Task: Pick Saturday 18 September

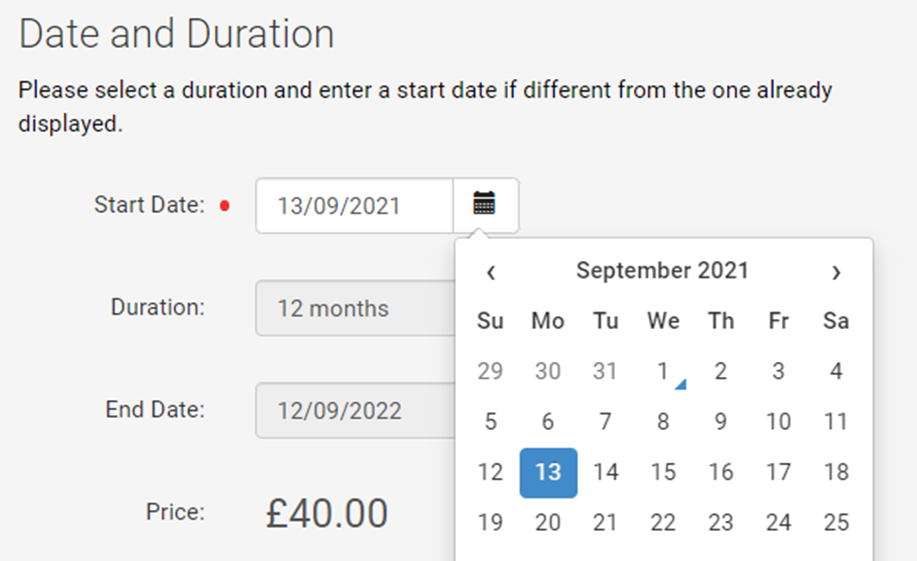Action: coord(836,473)
